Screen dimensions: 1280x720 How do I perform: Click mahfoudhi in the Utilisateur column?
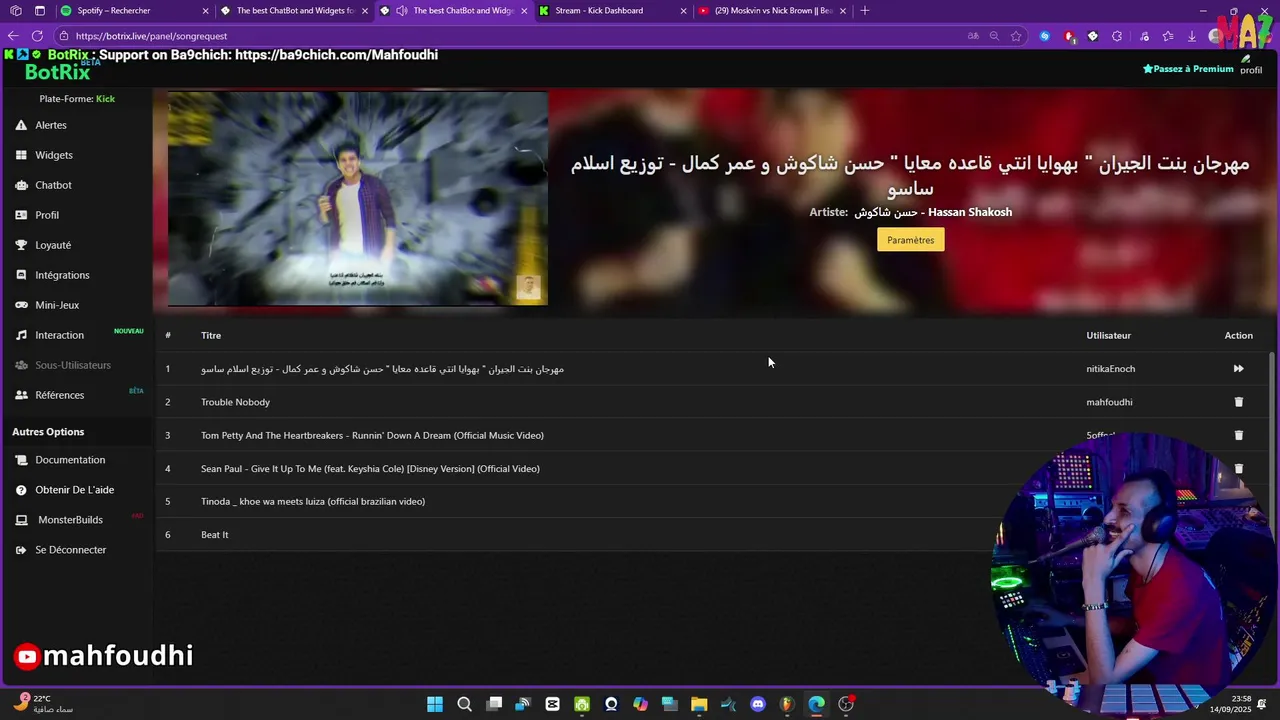click(1109, 402)
